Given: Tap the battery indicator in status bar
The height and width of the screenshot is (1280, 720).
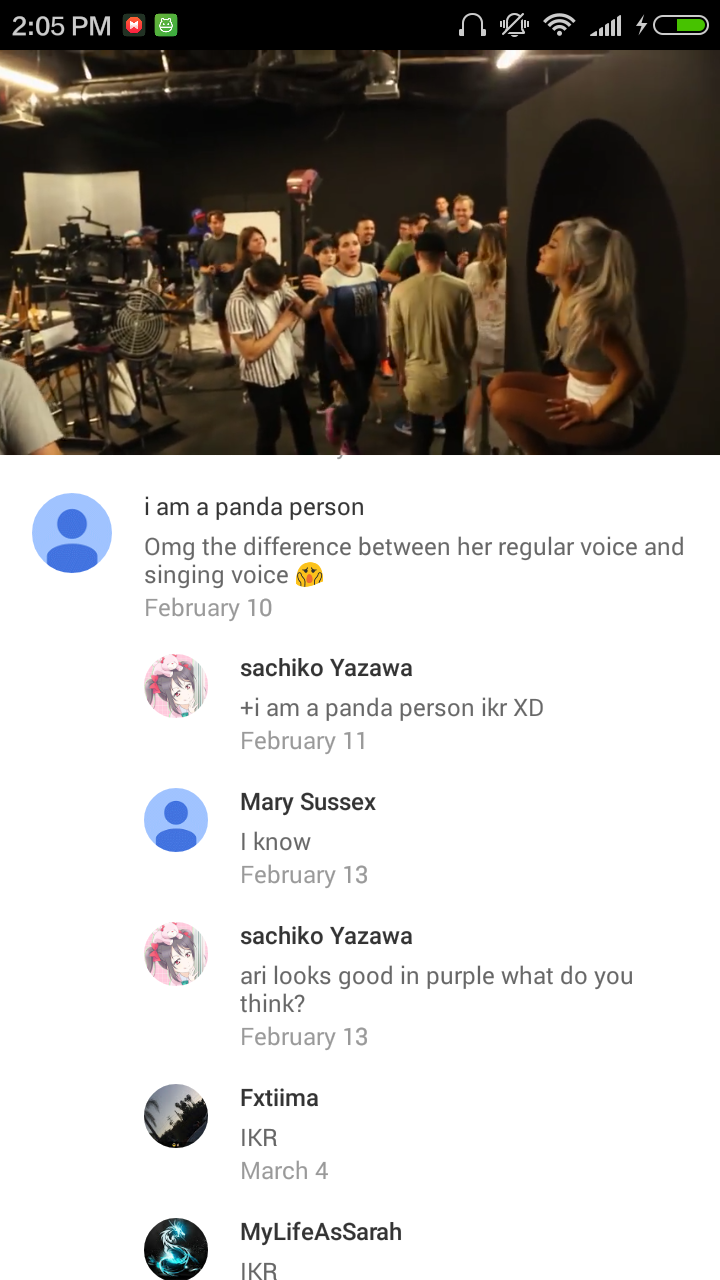Looking at the screenshot, I should tap(681, 25).
